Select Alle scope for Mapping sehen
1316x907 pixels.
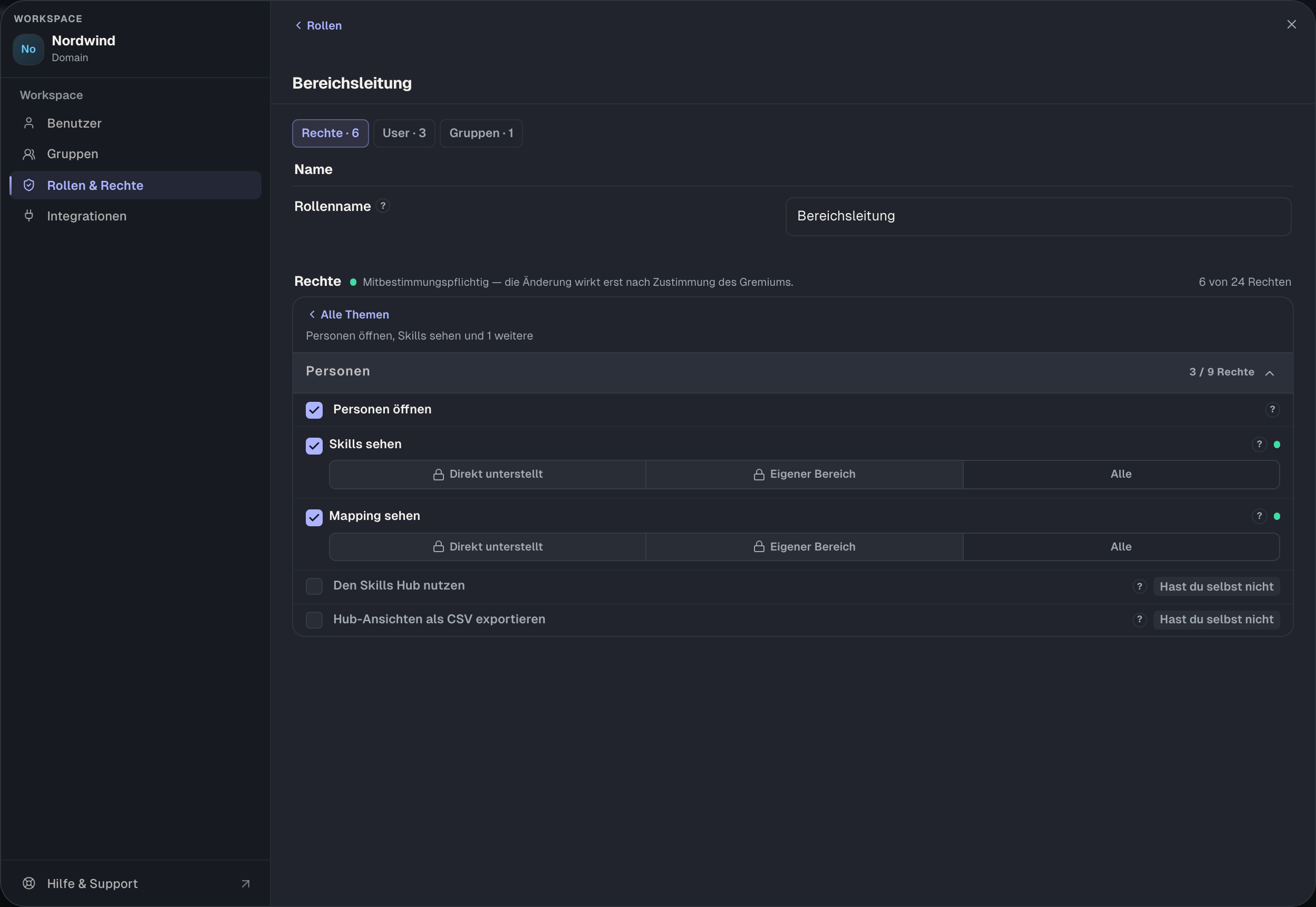click(1120, 547)
